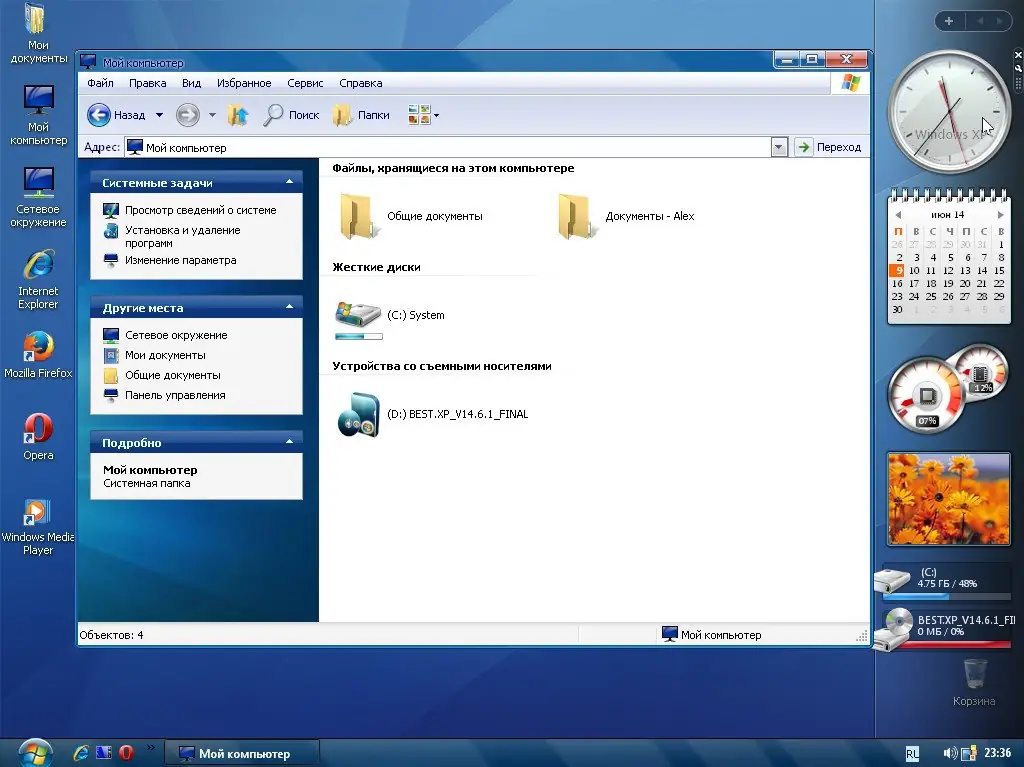The width and height of the screenshot is (1024, 767).
Task: Open the Правка menu
Action: (x=148, y=83)
